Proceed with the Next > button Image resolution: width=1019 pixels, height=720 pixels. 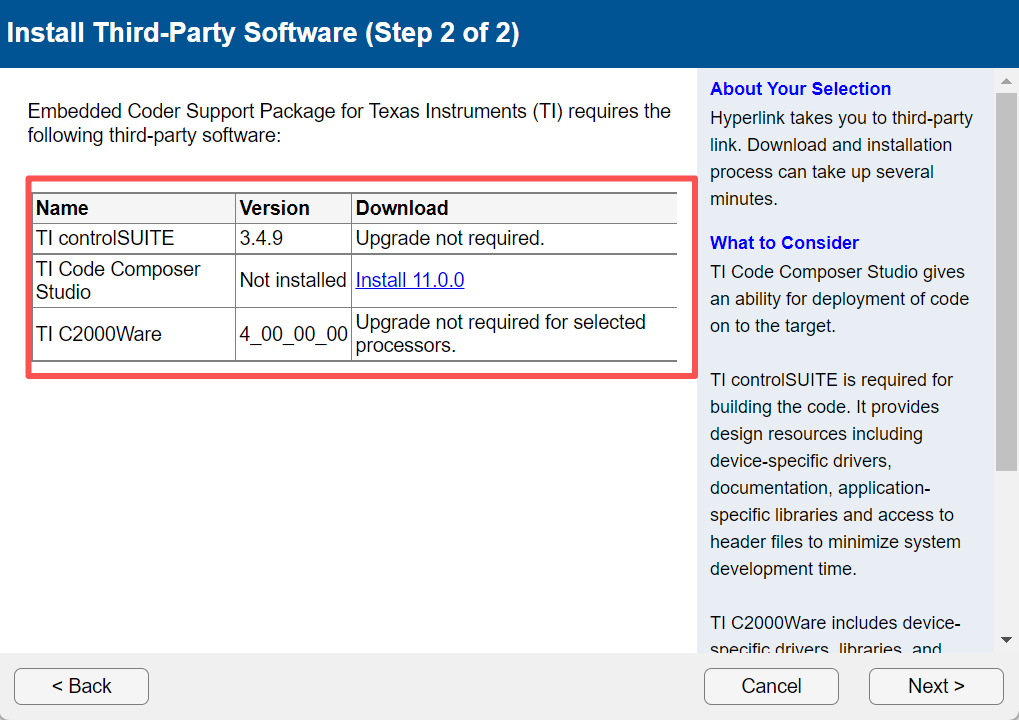[x=936, y=686]
